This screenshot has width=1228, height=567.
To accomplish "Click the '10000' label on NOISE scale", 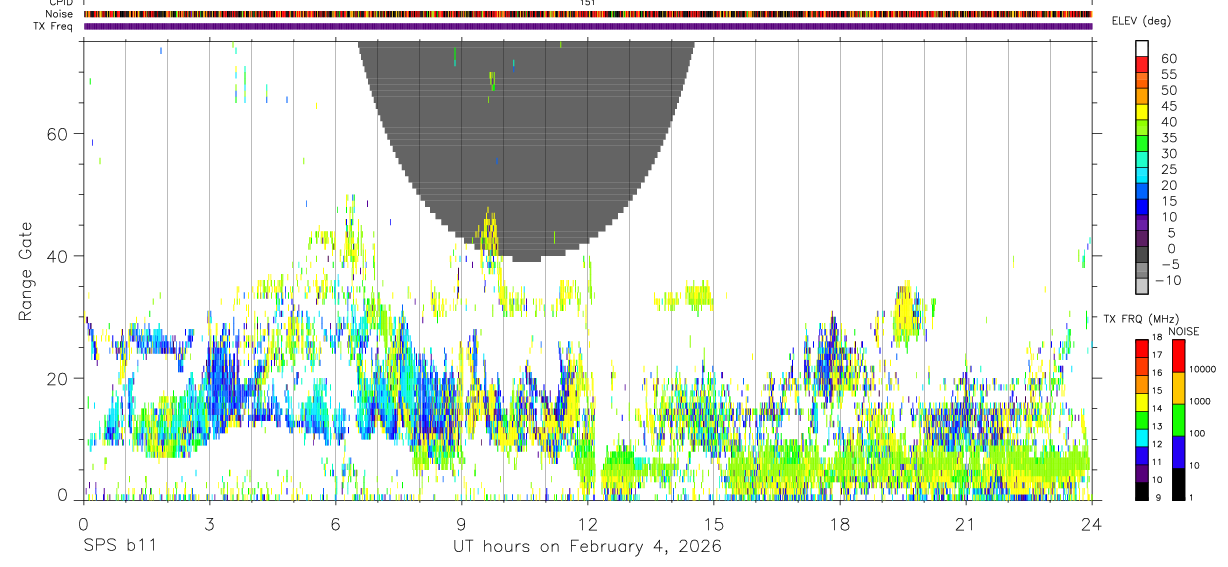I will (x=1203, y=369).
